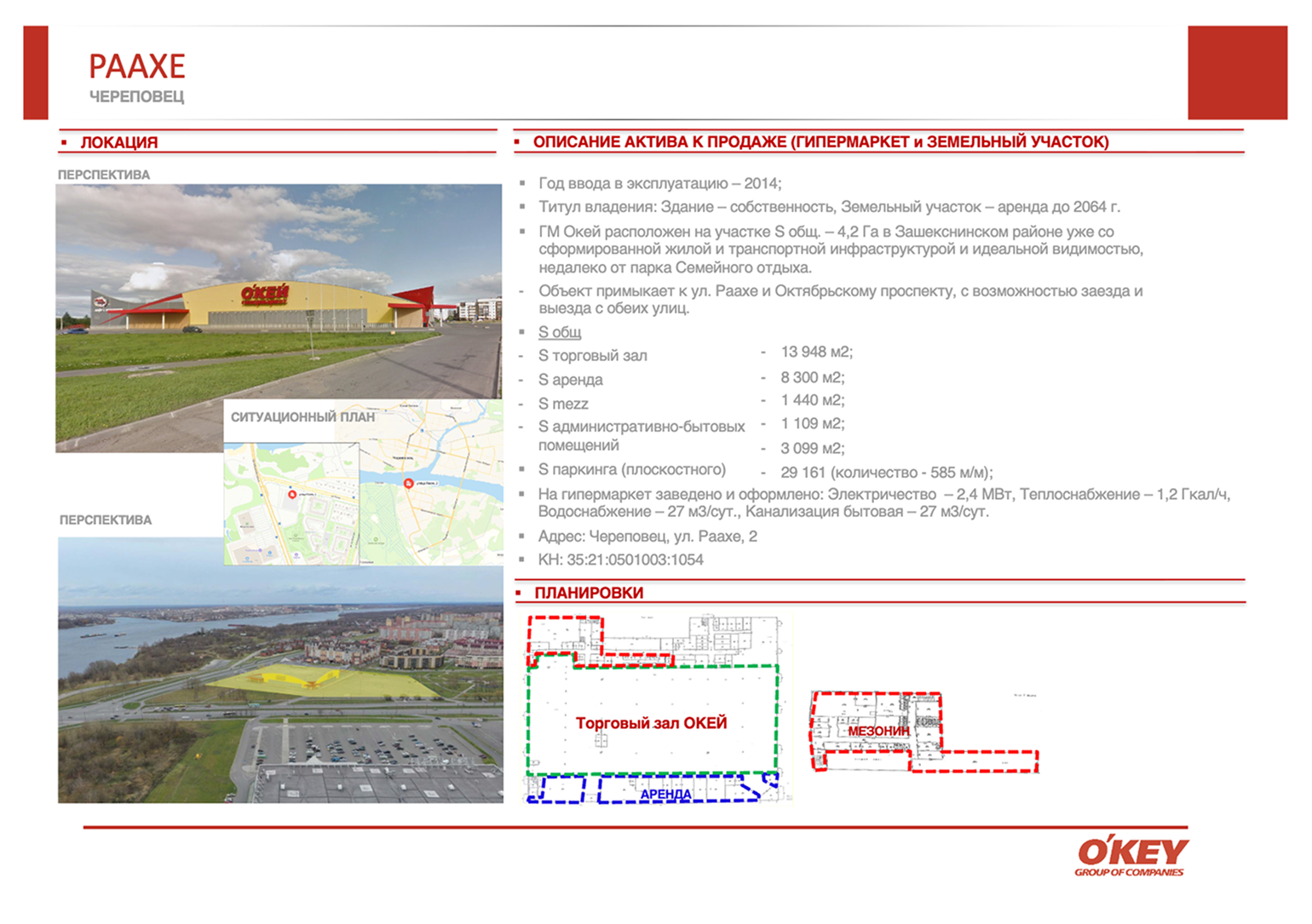Image resolution: width=1312 pixels, height=924 pixels.
Task: Select the "S mezz" row label
Action: coord(563,404)
